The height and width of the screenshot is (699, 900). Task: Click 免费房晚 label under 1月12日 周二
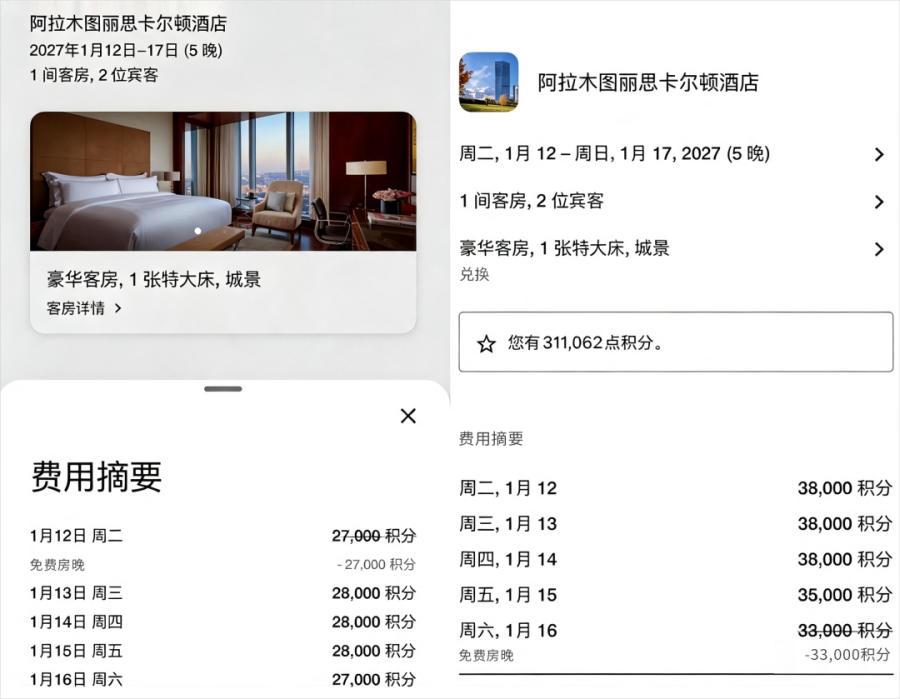[57, 565]
